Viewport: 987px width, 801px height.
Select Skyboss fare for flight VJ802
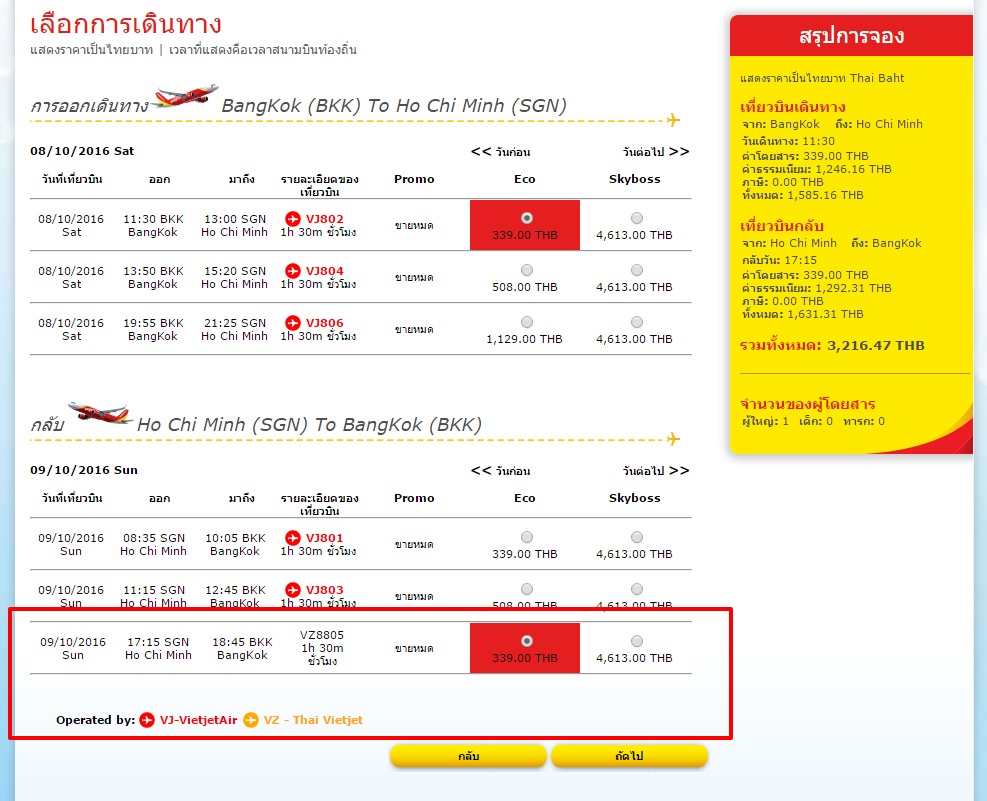click(637, 218)
